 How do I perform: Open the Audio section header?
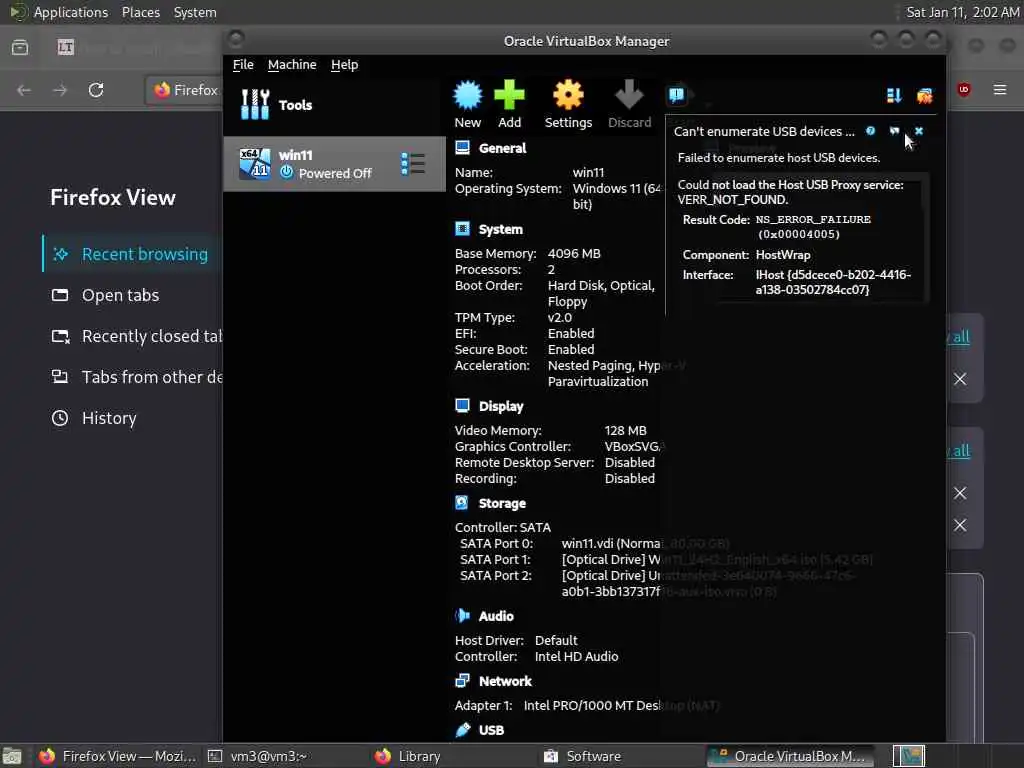pyautogui.click(x=496, y=616)
